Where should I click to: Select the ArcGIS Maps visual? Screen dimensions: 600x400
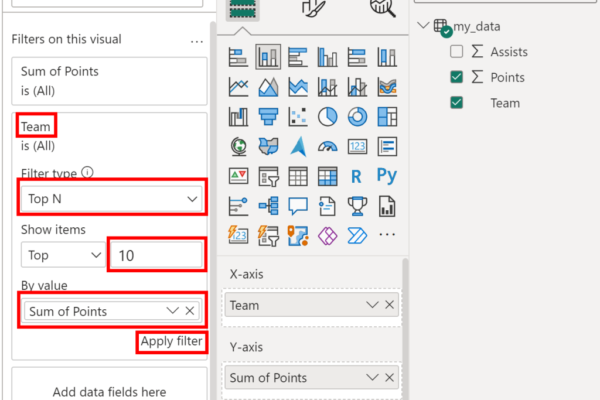click(298, 235)
